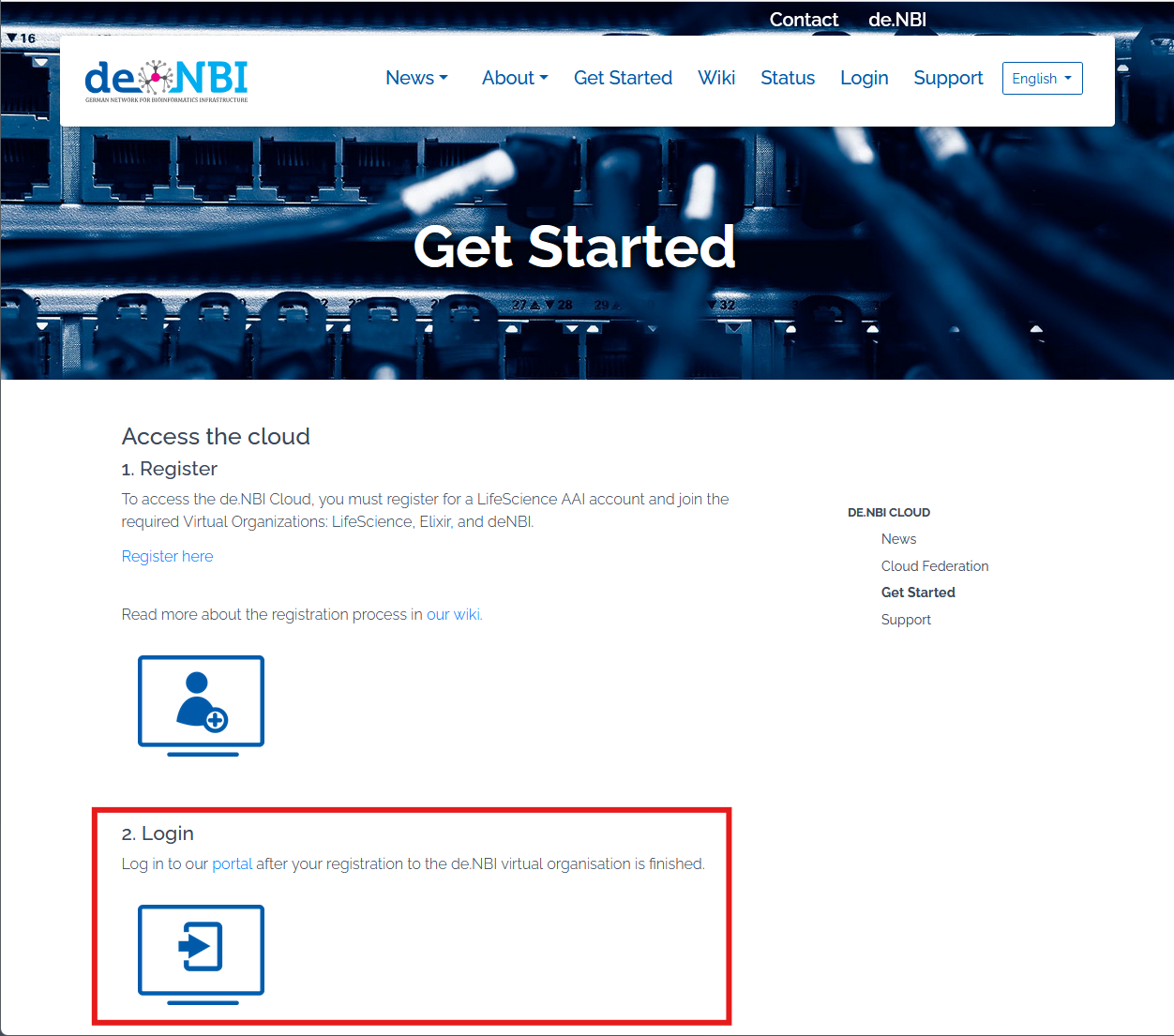Go to the Wiki nav item
The height and width of the screenshot is (1036, 1174).
716,78
